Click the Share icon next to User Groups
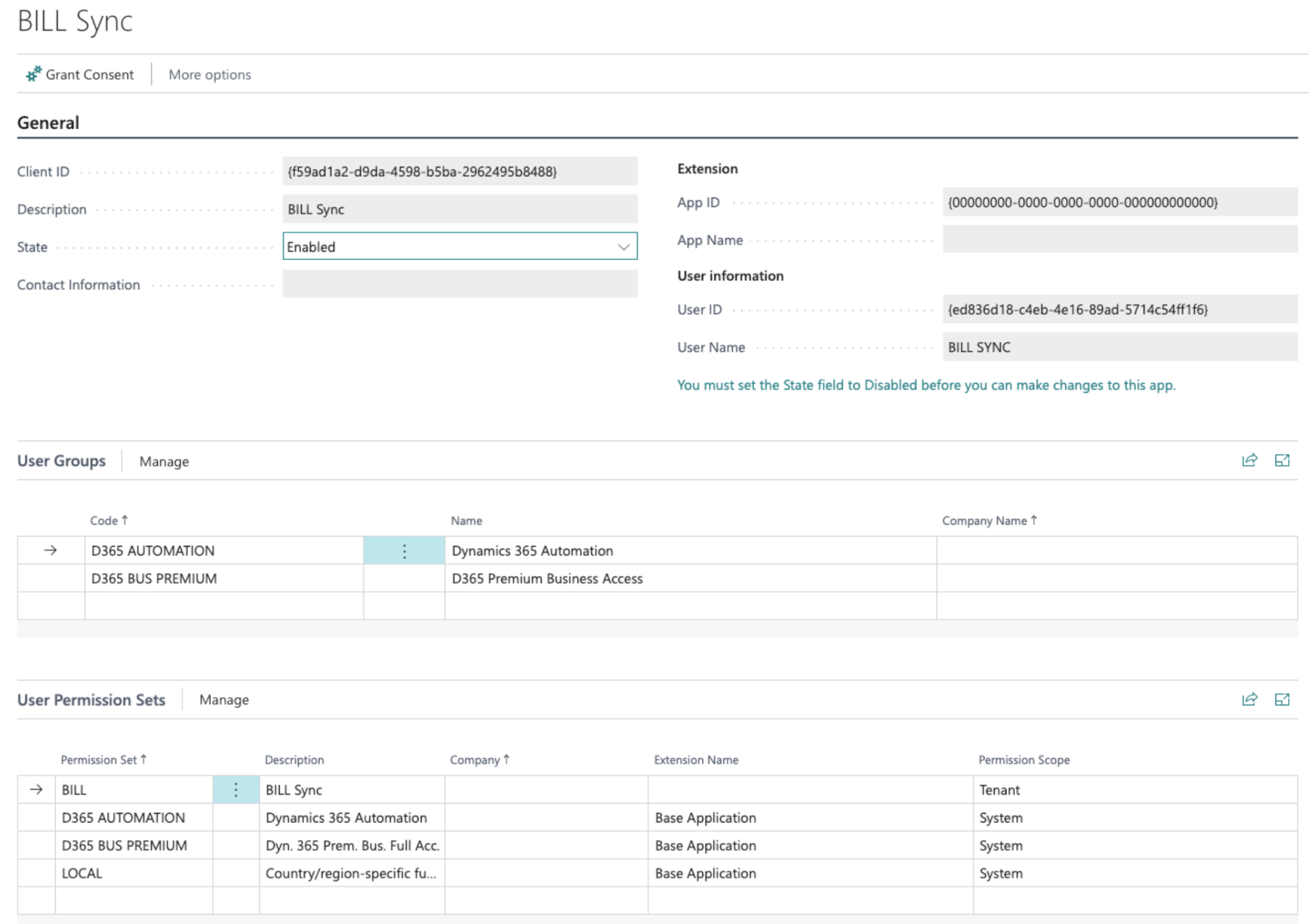 tap(1249, 460)
